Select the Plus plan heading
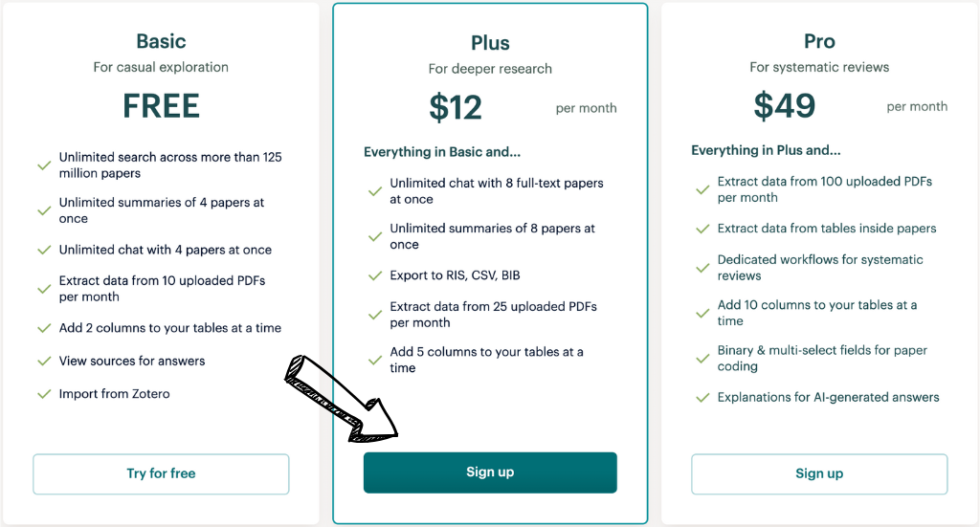 click(490, 43)
